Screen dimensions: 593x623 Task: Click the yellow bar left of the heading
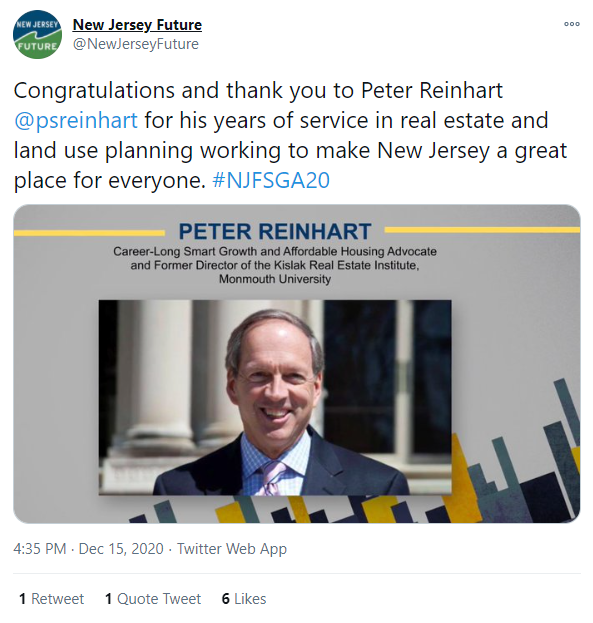(89, 233)
